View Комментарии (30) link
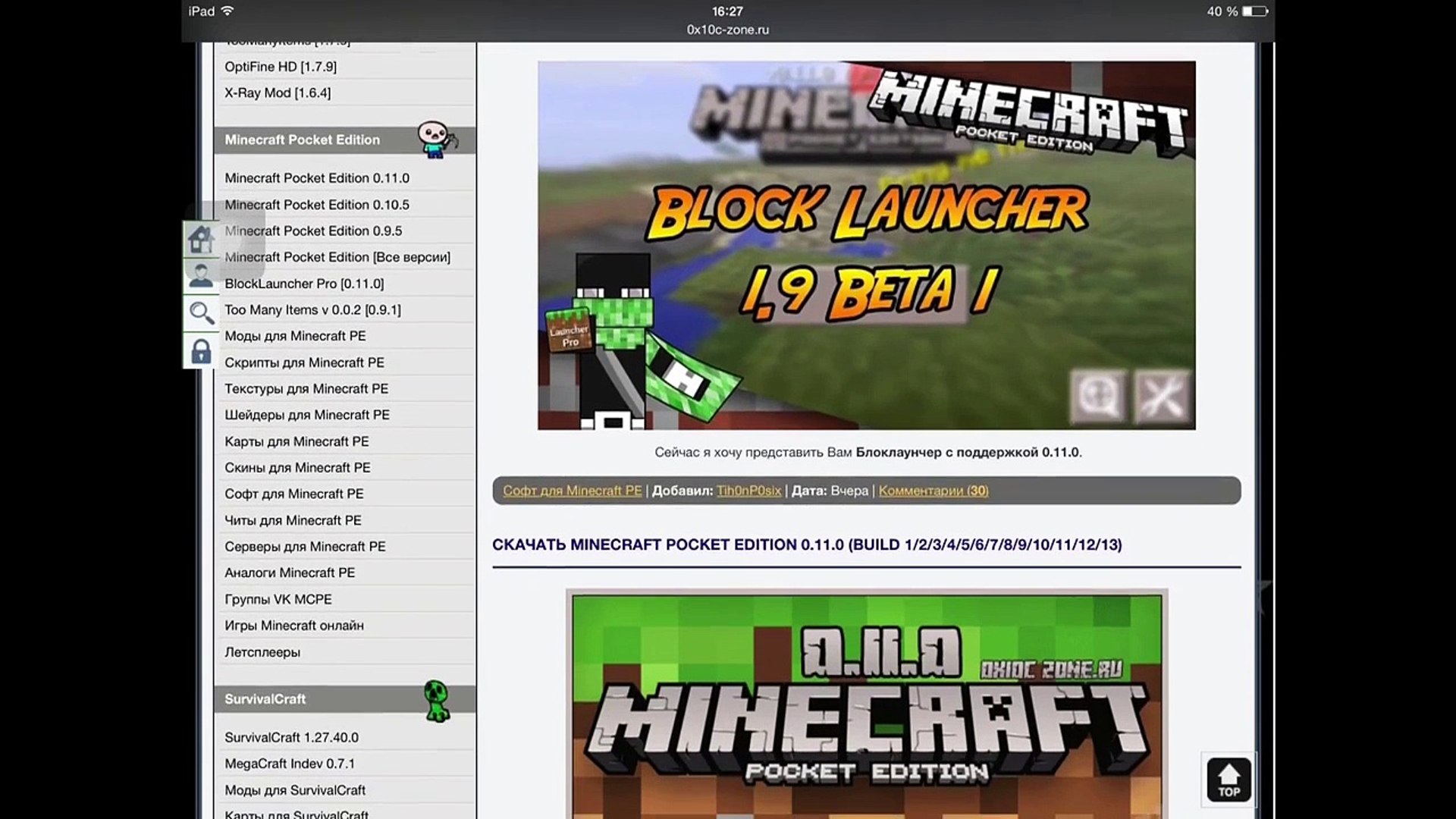The width and height of the screenshot is (1456, 819). tap(933, 491)
